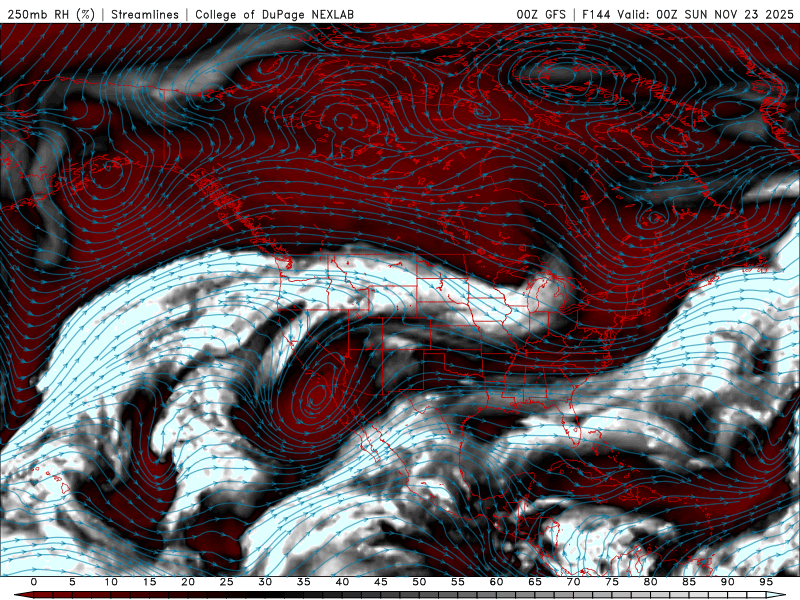Click "College of DuPage NEXLAB" header text

pyautogui.click(x=274, y=14)
